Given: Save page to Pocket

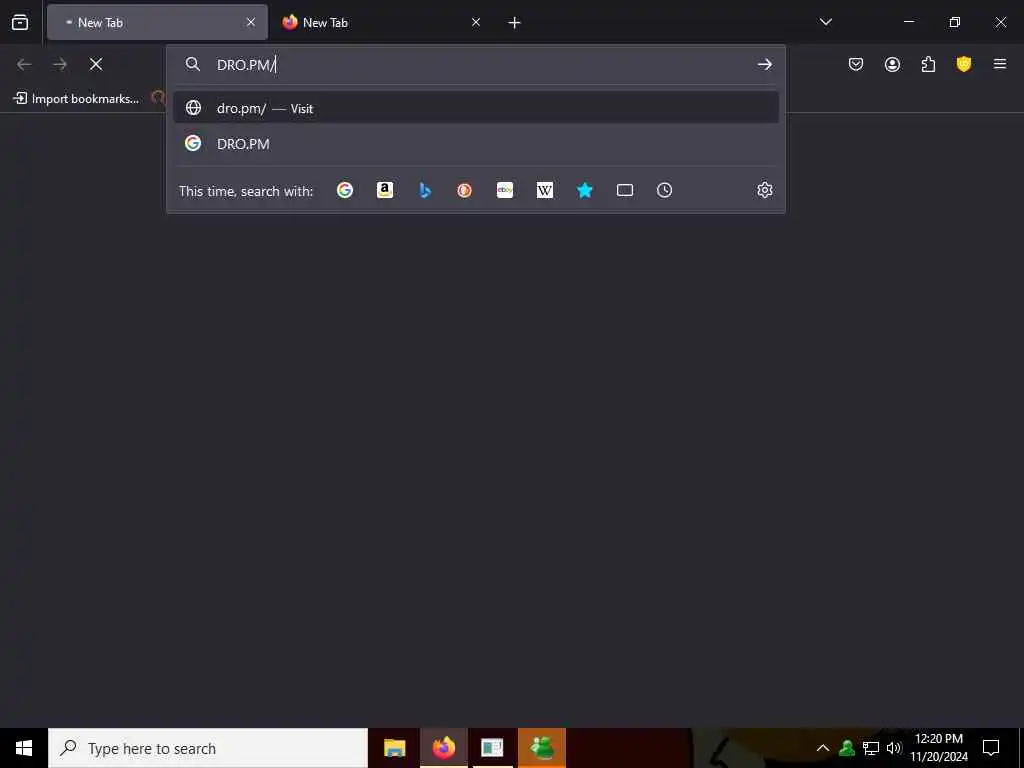Looking at the screenshot, I should (856, 64).
